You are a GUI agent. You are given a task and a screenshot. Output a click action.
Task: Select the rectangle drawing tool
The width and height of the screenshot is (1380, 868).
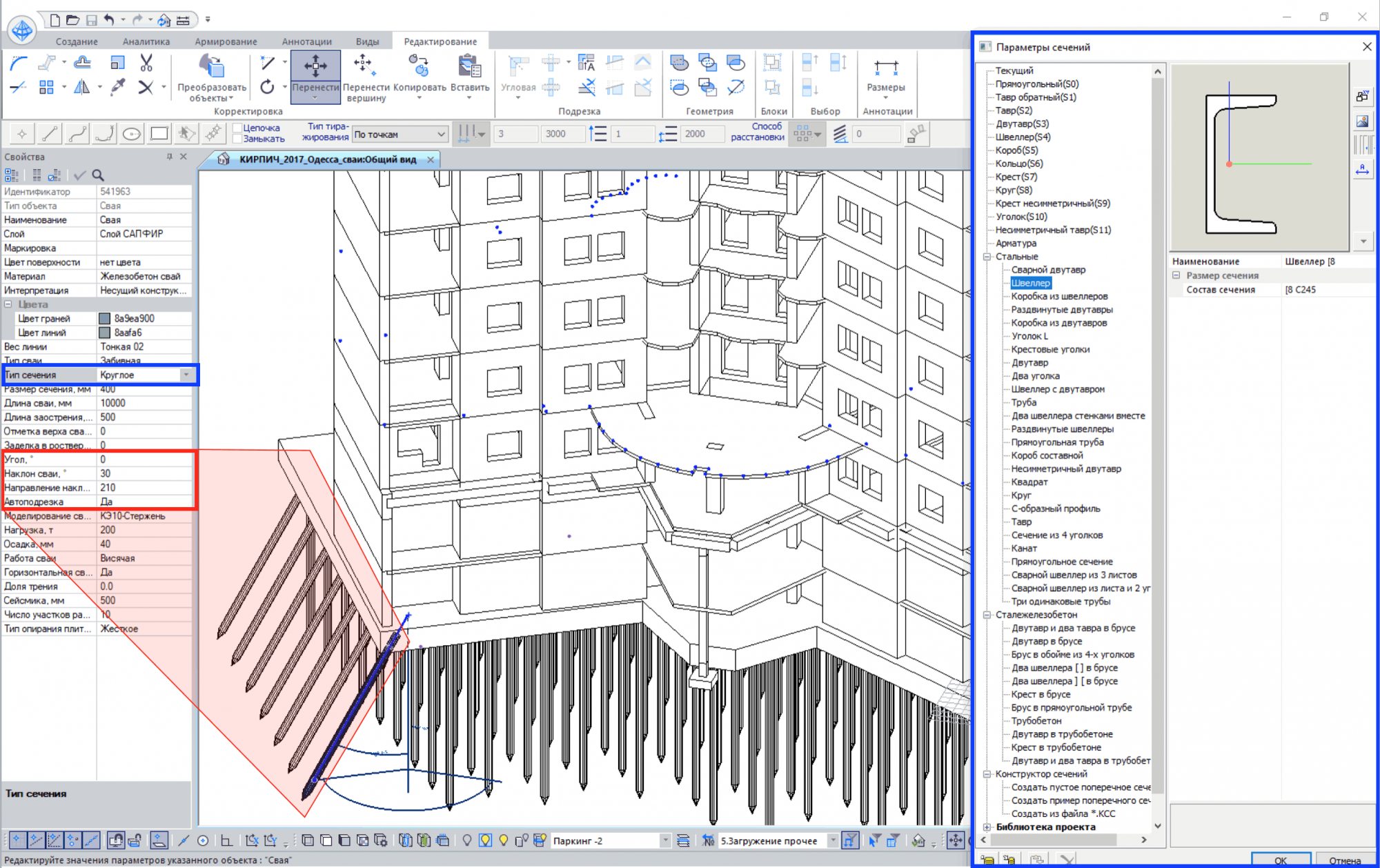(159, 134)
